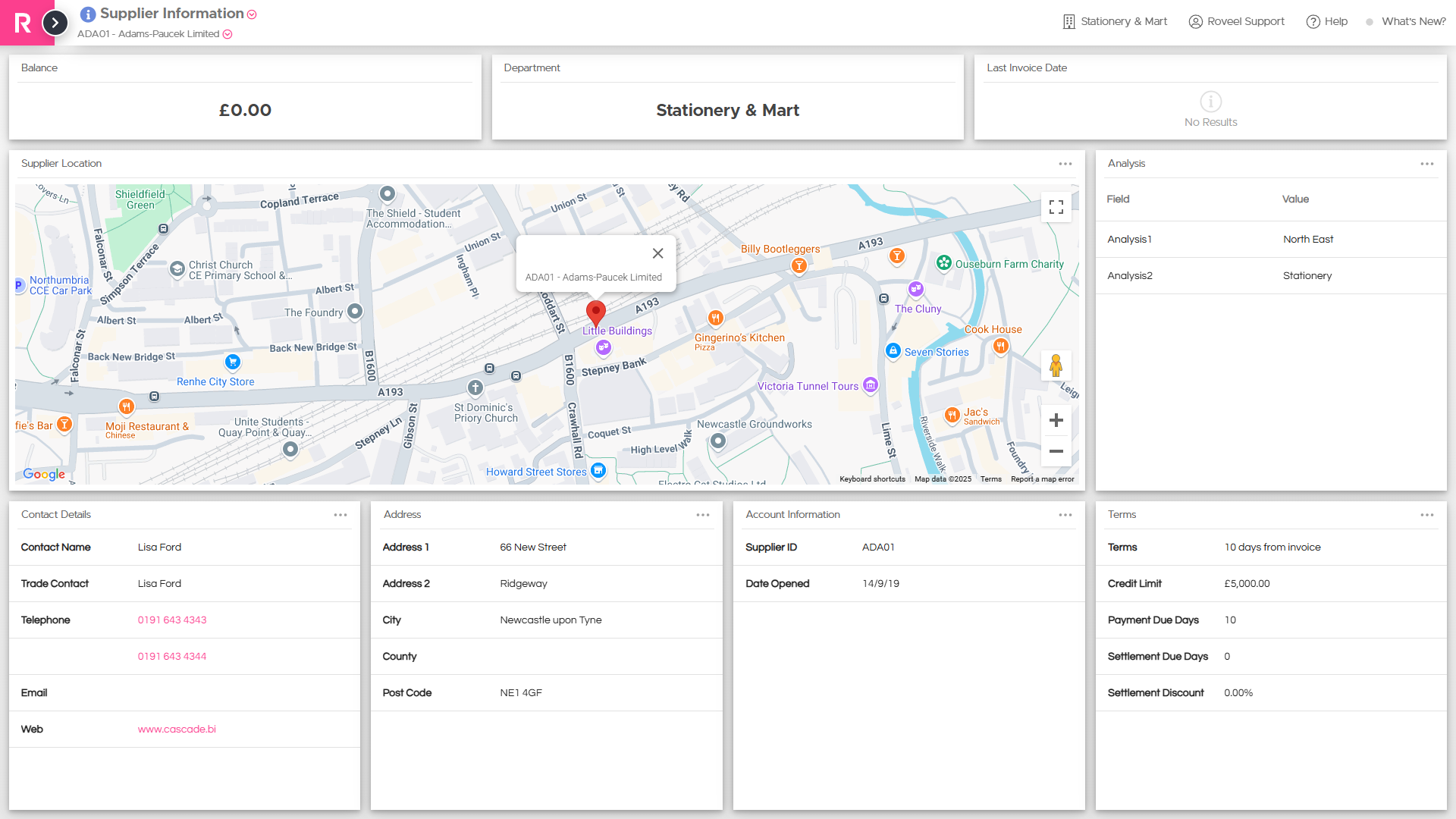This screenshot has height=819, width=1456.
Task: Zoom in the map with plus
Action: point(1056,420)
